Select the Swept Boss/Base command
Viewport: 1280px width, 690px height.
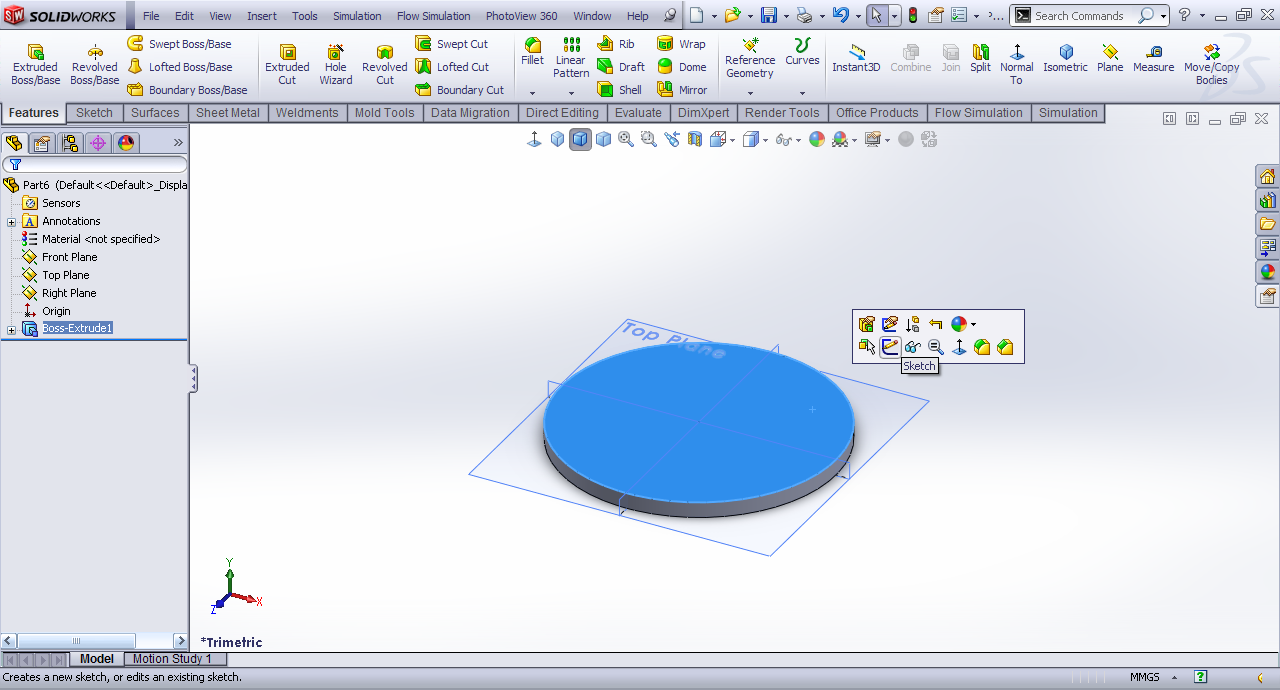(x=179, y=44)
